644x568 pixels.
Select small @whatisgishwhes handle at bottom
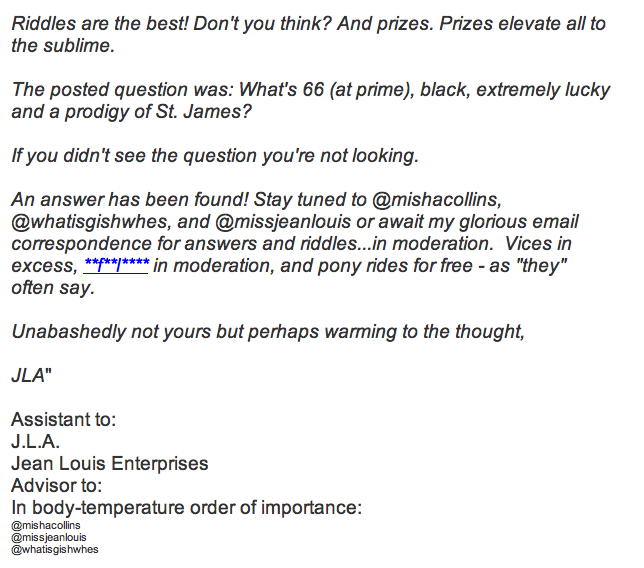point(55,550)
